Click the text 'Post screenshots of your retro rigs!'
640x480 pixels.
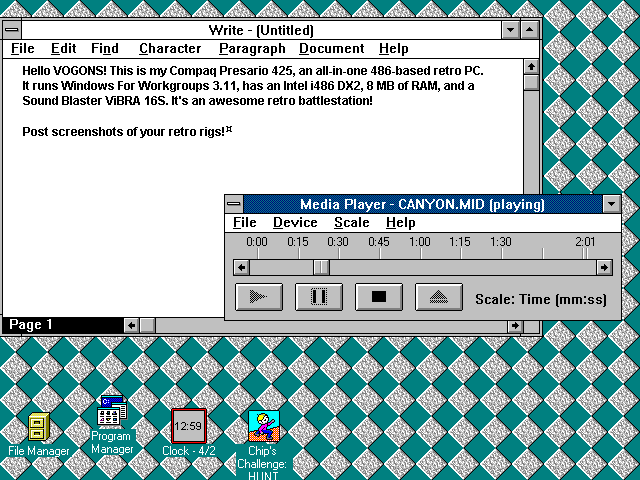tap(124, 132)
